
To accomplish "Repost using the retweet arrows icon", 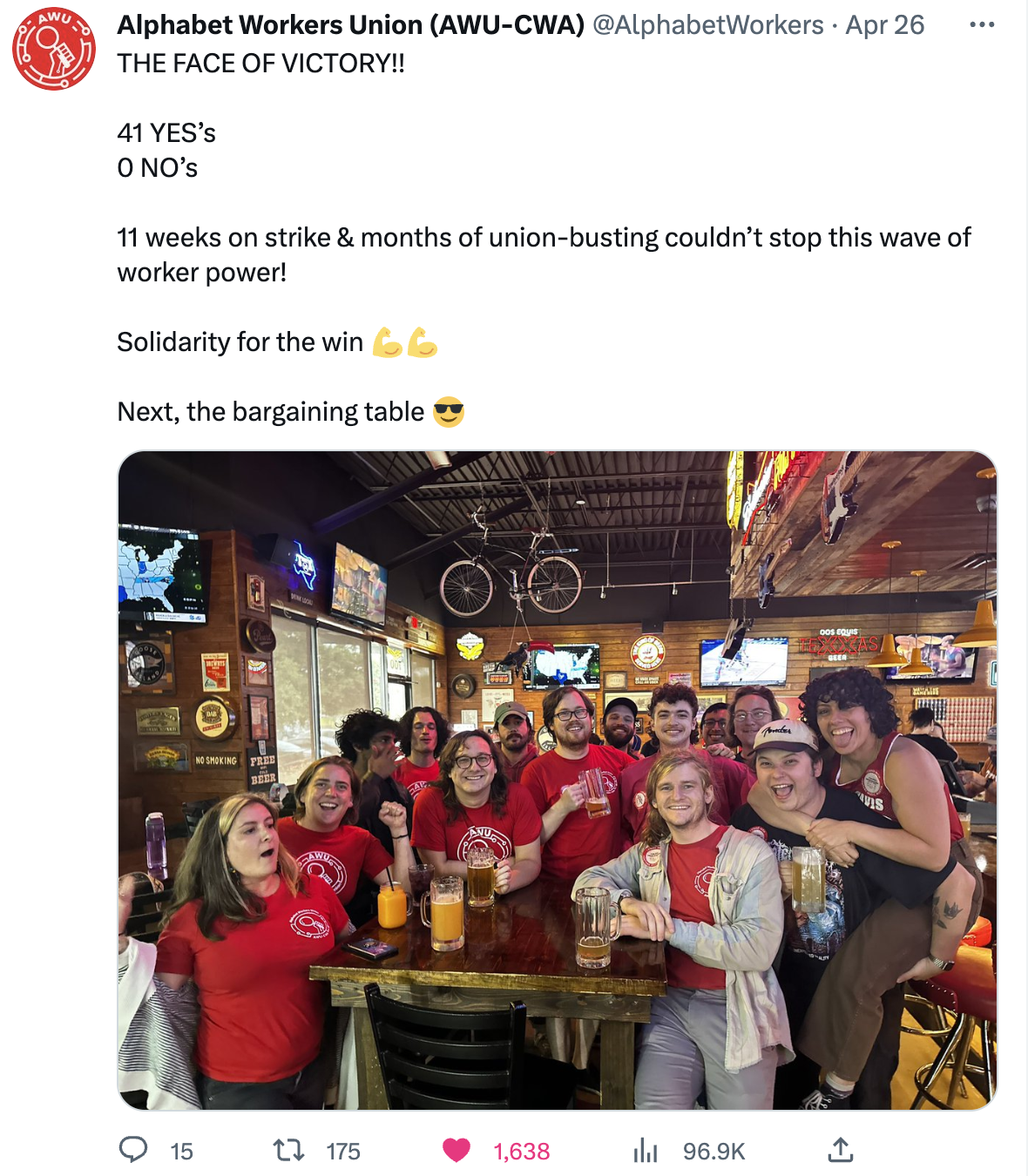I will point(288,1151).
